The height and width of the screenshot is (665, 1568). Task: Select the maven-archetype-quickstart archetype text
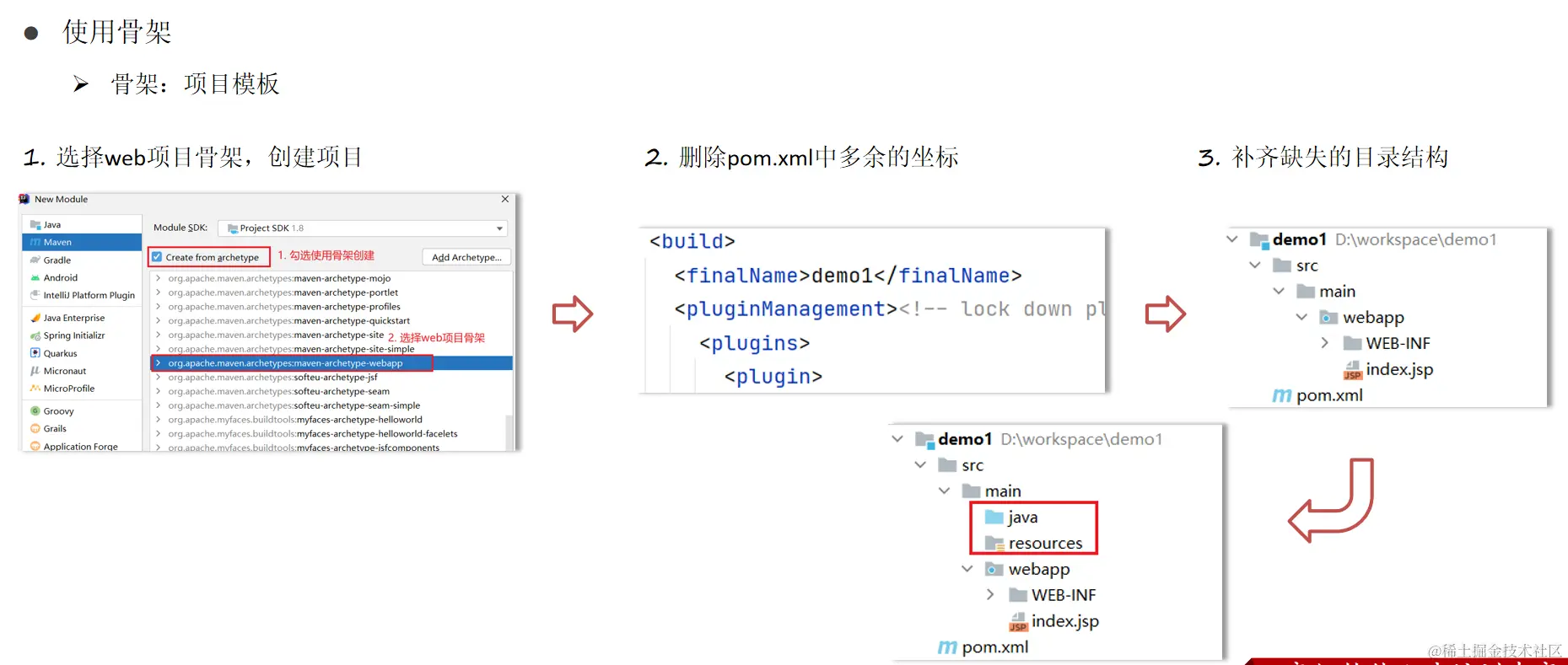(x=352, y=321)
